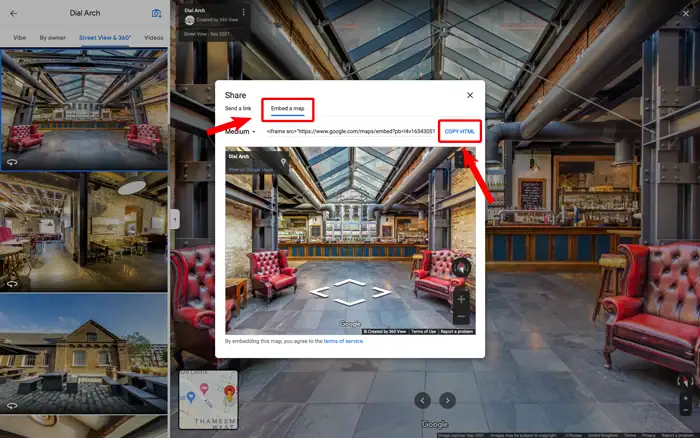The width and height of the screenshot is (700, 438).
Task: Go back using the arrow beside Dial Arch
Action: tap(13, 13)
